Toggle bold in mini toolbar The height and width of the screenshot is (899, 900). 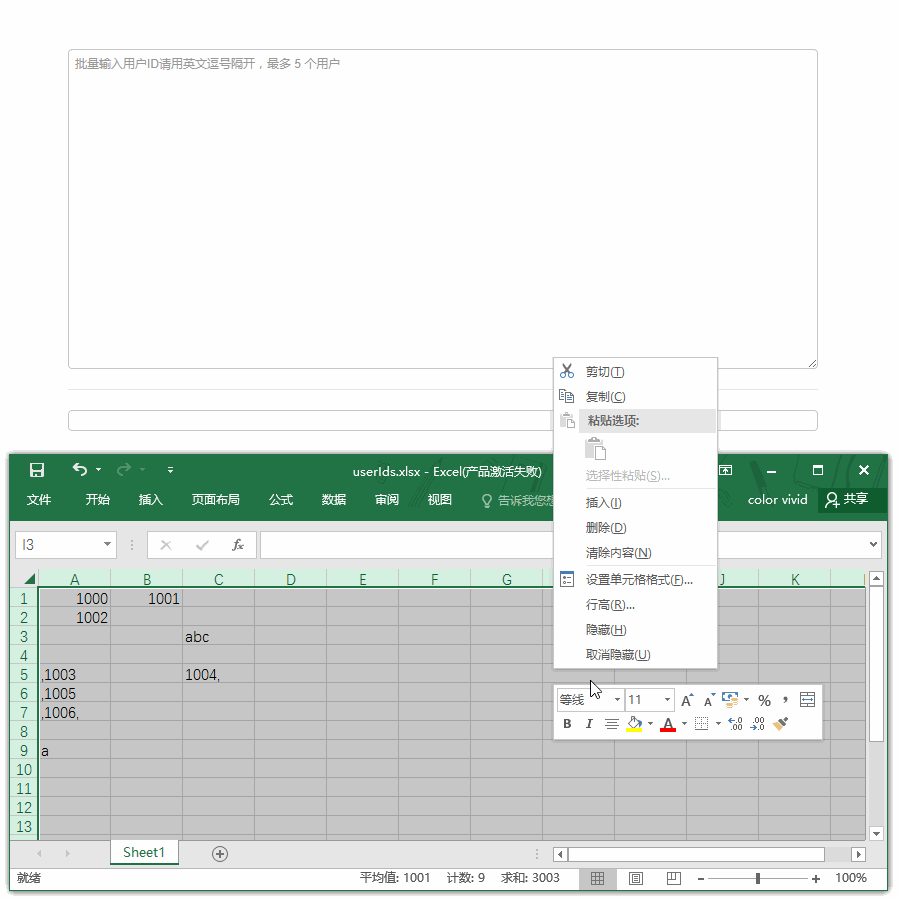coord(567,724)
